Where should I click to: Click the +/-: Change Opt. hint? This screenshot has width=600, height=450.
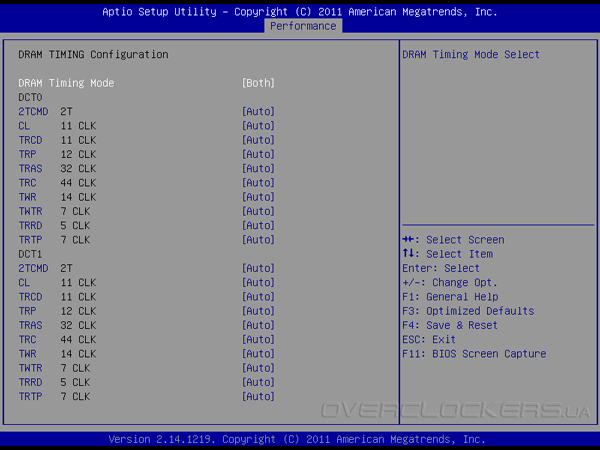tap(450, 282)
